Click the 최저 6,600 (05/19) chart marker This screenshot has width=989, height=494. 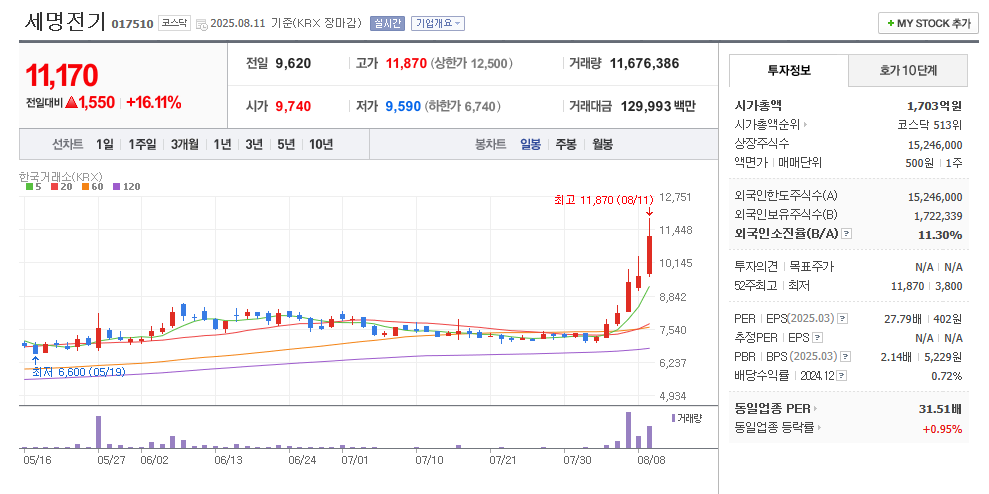pyautogui.click(x=78, y=372)
